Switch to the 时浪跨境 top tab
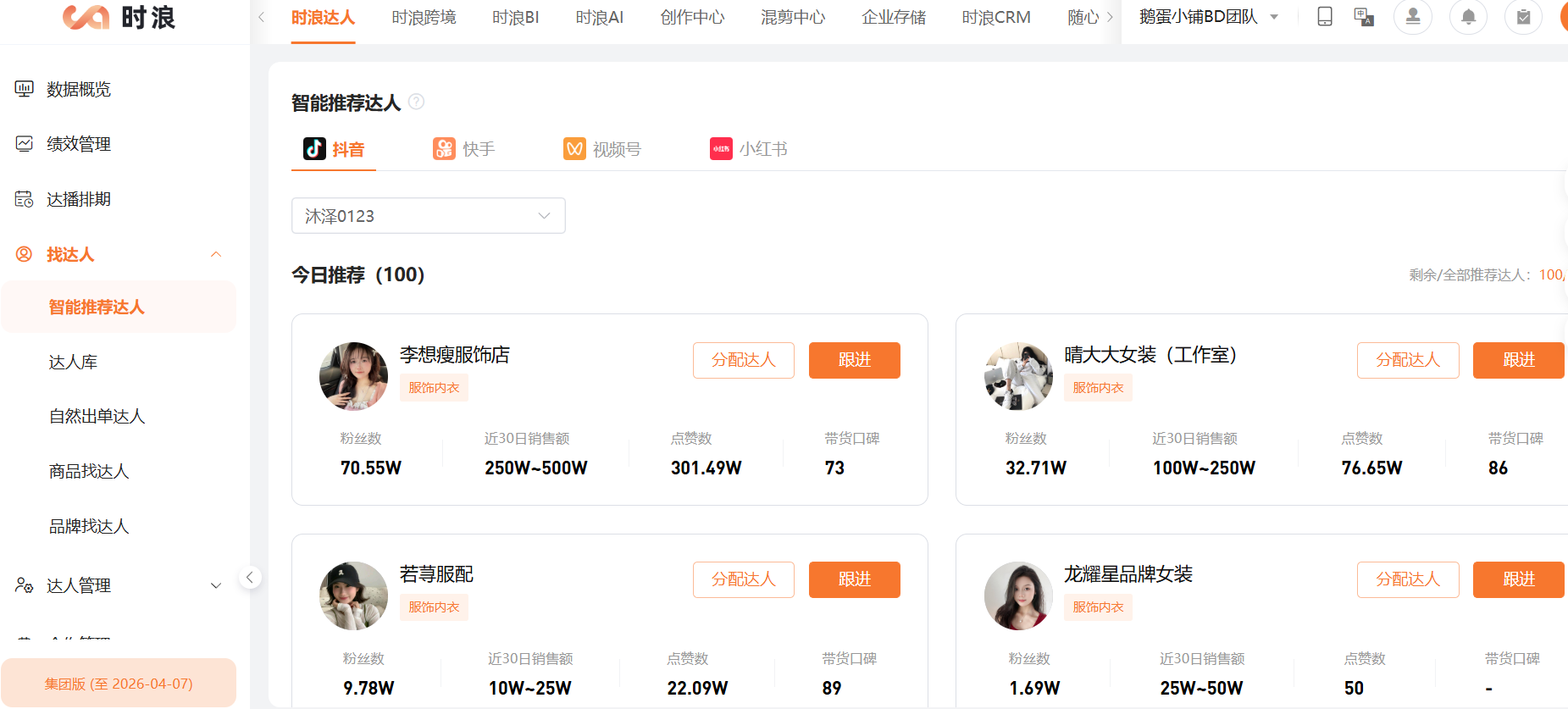Screen dimensions: 1568x709 pos(424,18)
